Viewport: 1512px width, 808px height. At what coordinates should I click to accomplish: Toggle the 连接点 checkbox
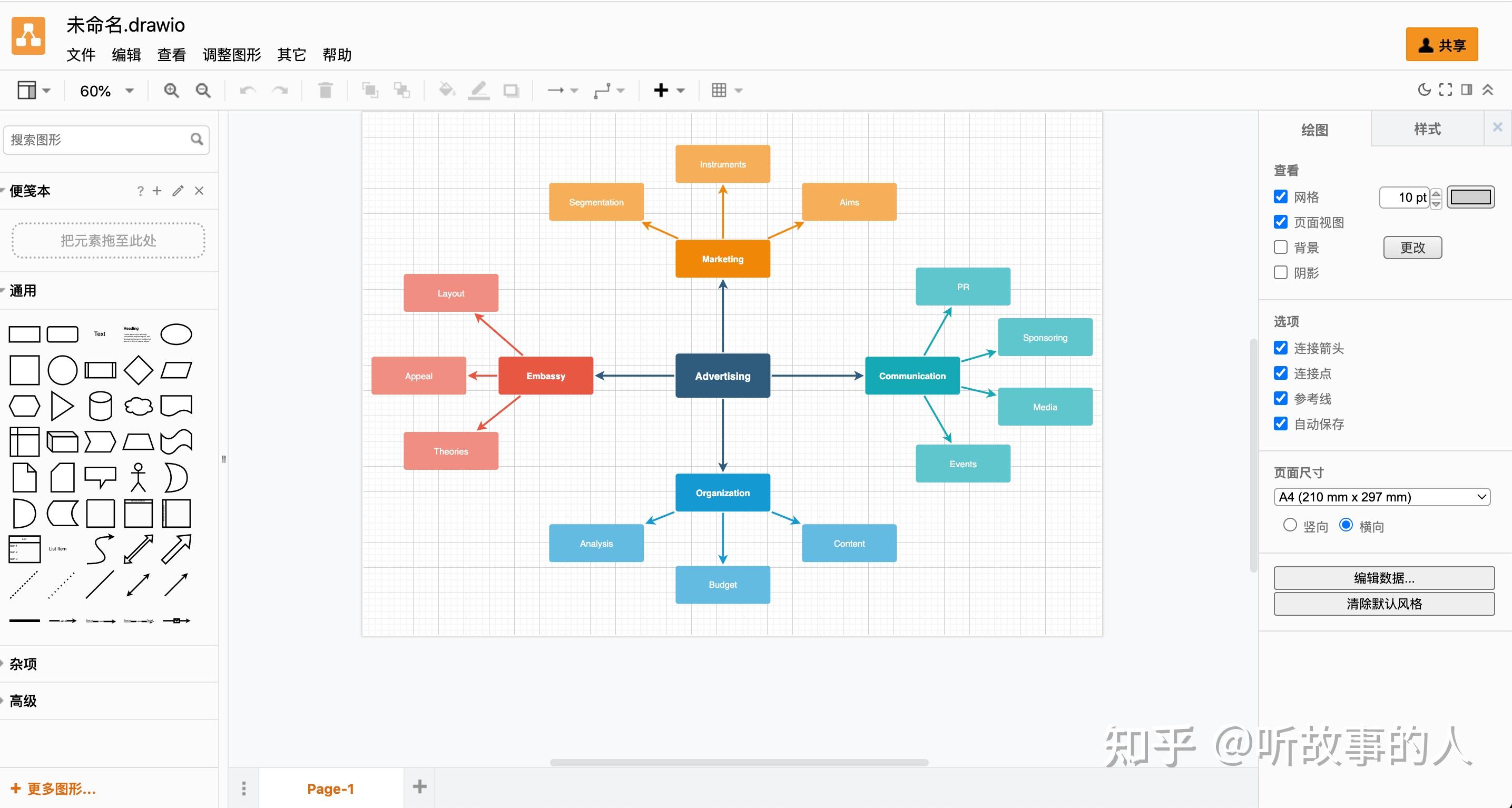point(1281,373)
